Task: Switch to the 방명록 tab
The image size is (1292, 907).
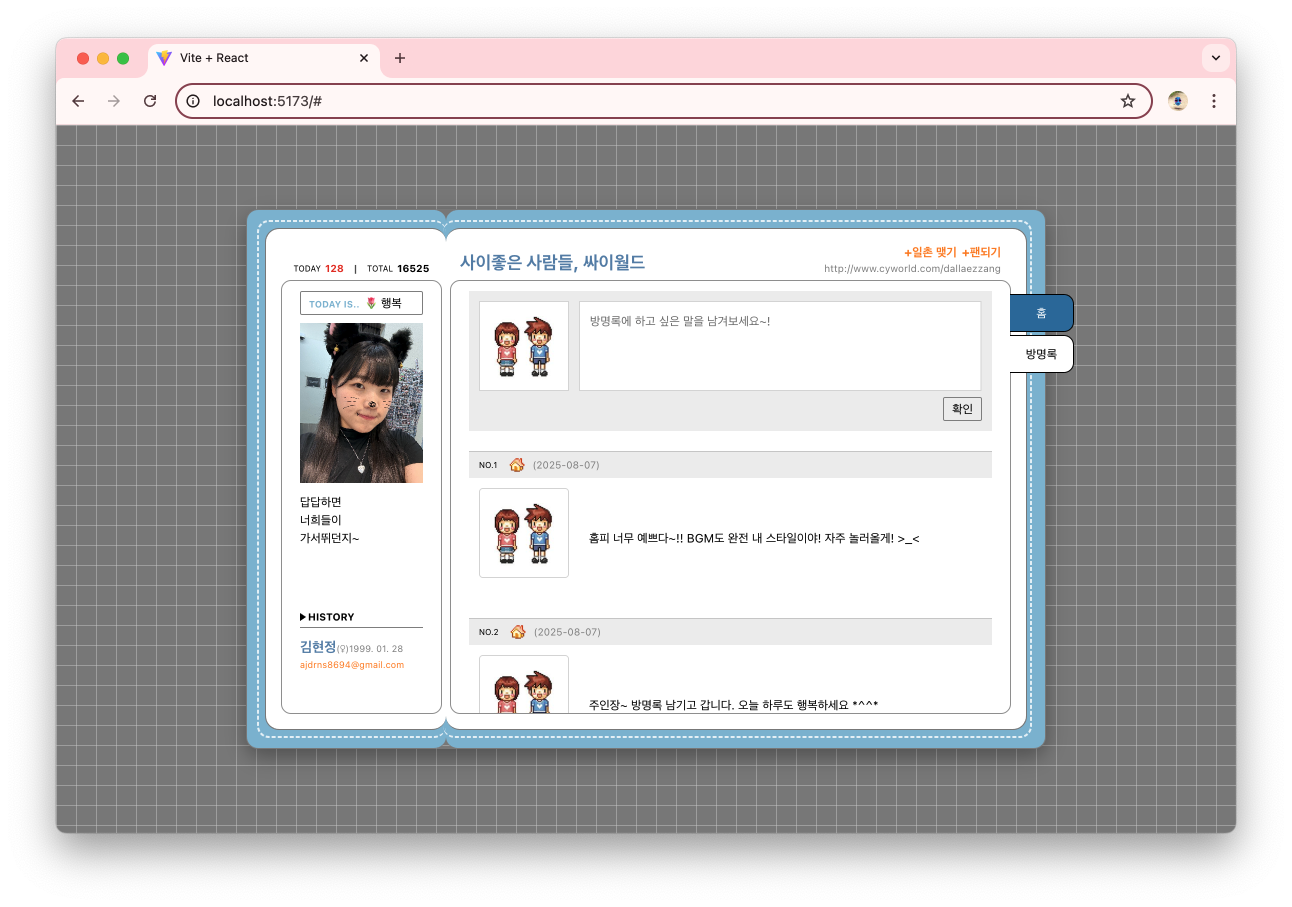Action: click(x=1041, y=354)
